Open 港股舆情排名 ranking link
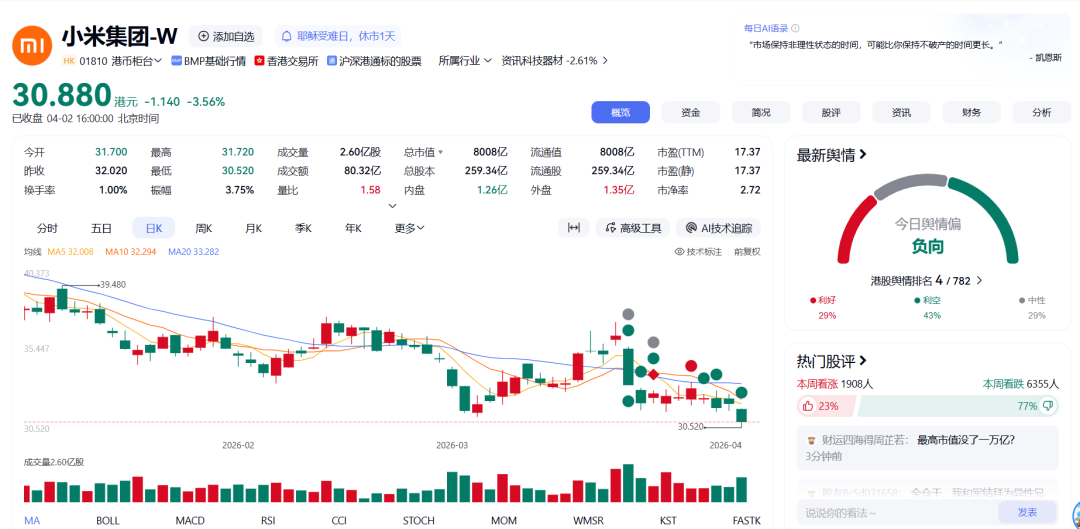The height and width of the screenshot is (529, 1080). (x=926, y=281)
